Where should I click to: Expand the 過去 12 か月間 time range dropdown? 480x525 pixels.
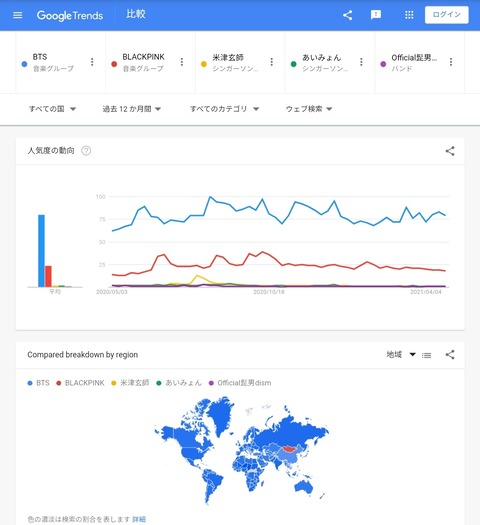tap(132, 109)
